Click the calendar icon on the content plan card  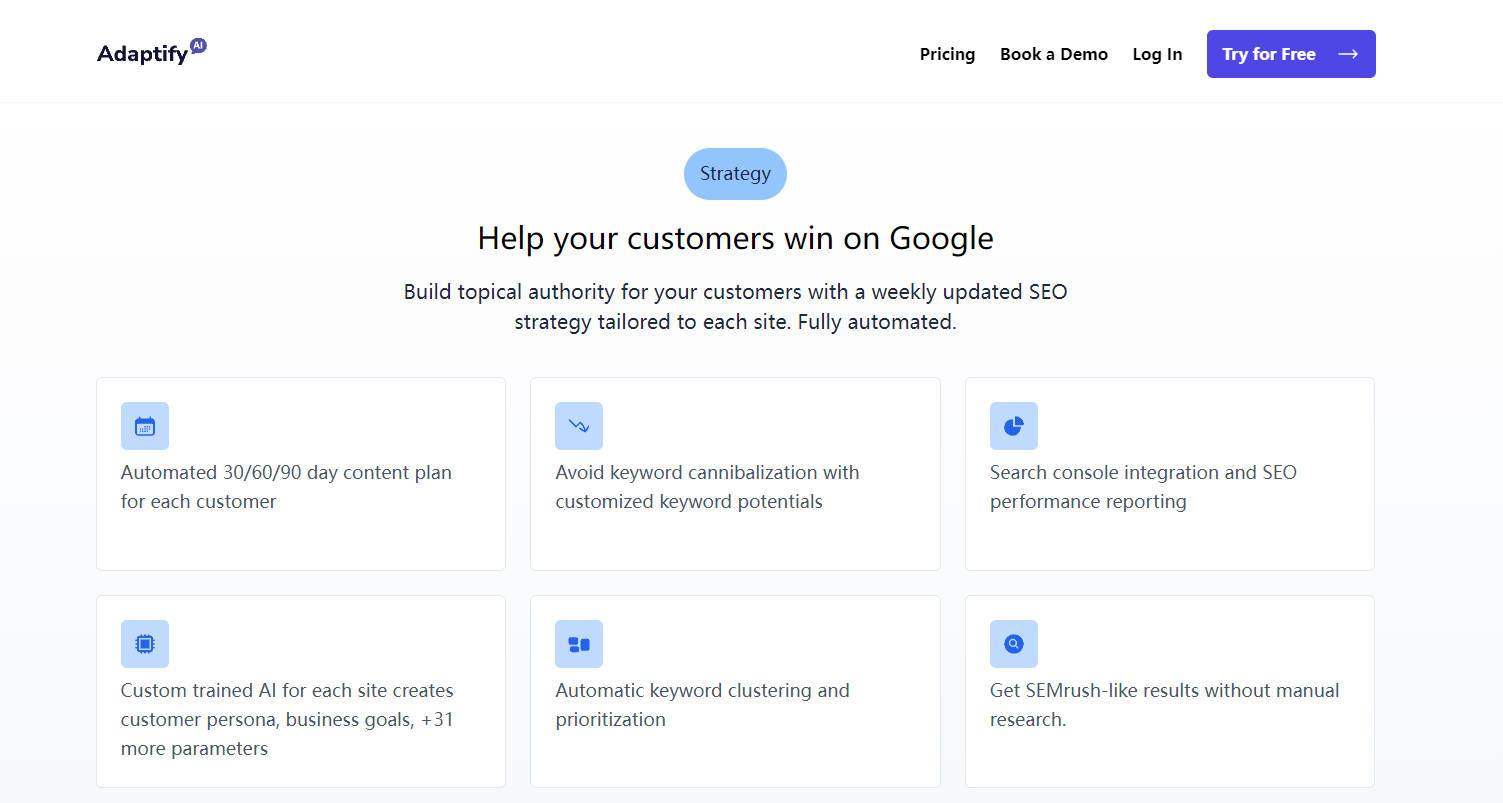pyautogui.click(x=144, y=426)
